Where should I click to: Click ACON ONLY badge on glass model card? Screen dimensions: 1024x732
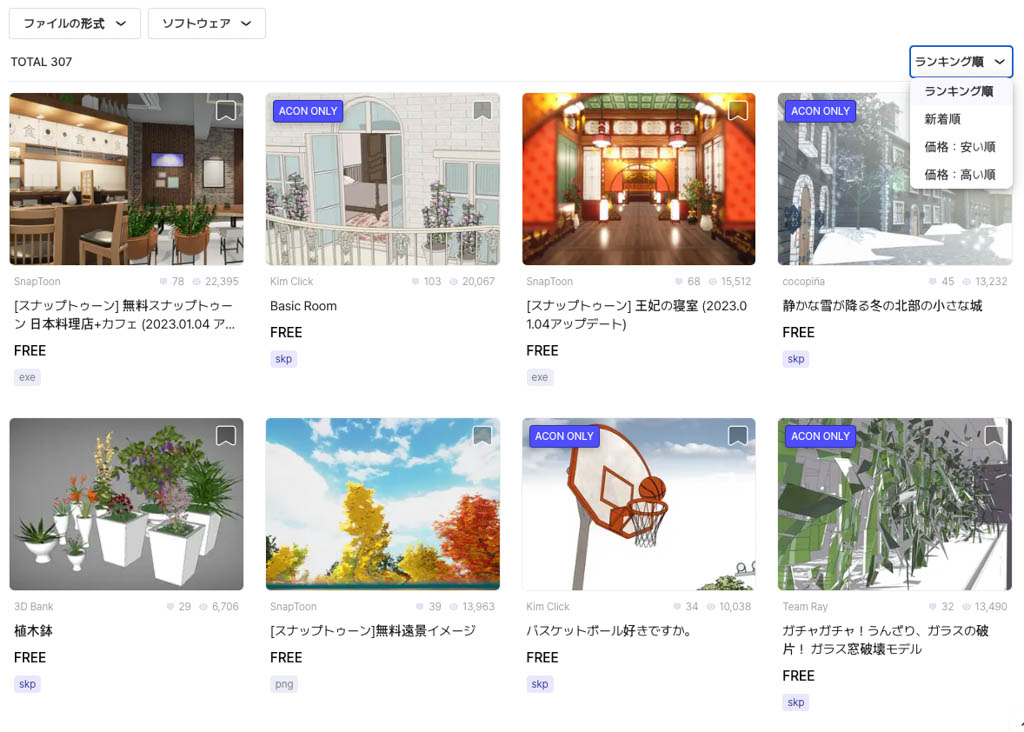click(820, 436)
